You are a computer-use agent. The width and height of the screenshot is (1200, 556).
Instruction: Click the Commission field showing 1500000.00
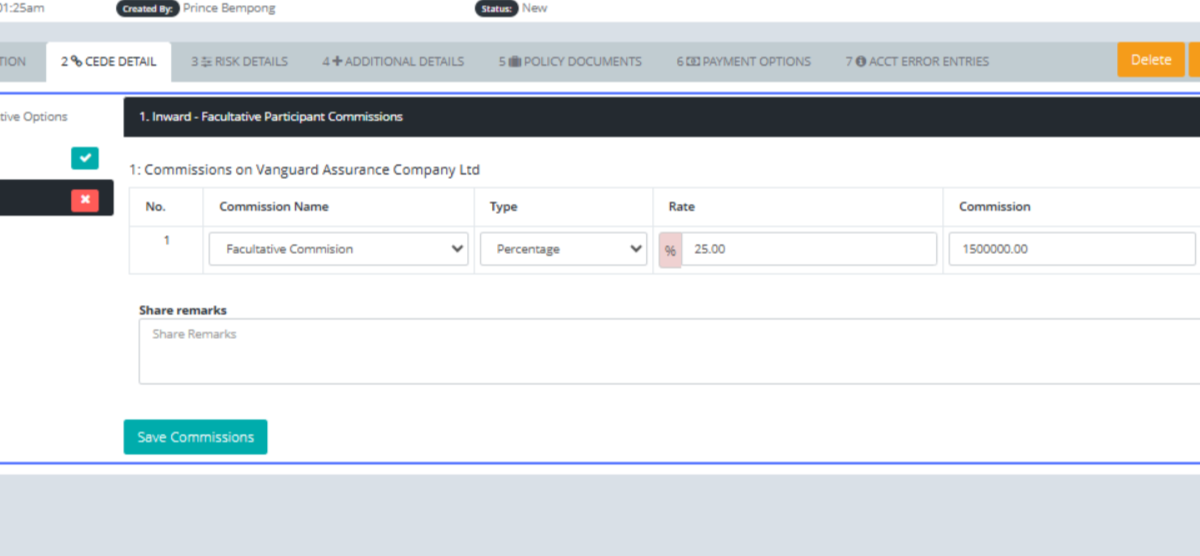(1071, 249)
